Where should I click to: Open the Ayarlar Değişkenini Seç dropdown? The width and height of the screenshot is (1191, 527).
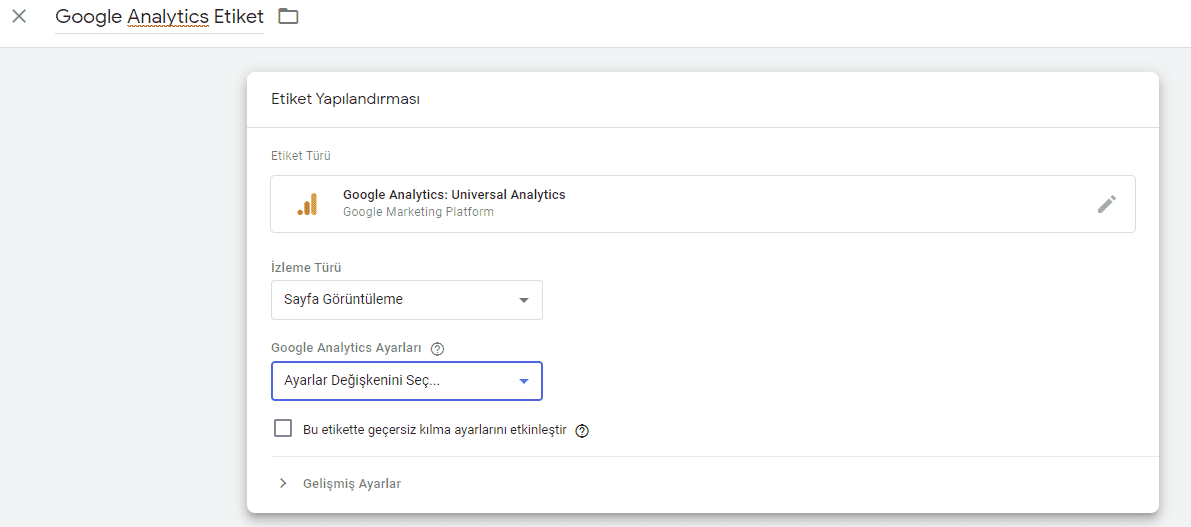pos(406,381)
